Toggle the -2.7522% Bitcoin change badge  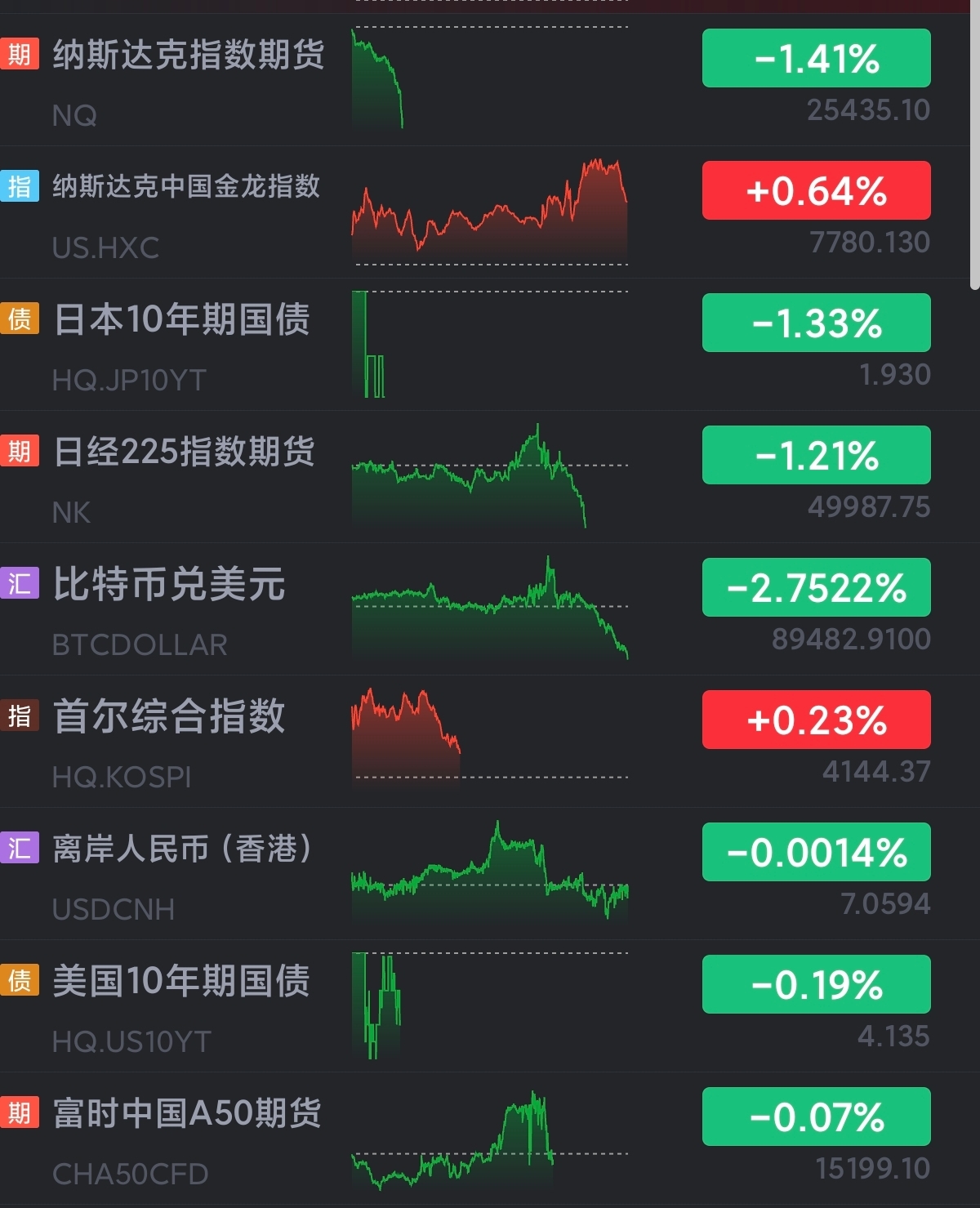click(816, 587)
